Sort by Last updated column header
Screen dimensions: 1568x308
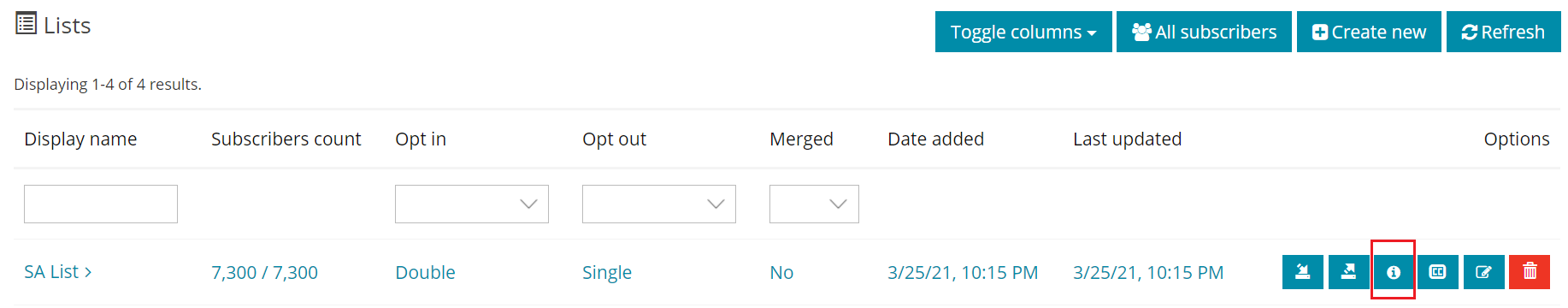1127,139
